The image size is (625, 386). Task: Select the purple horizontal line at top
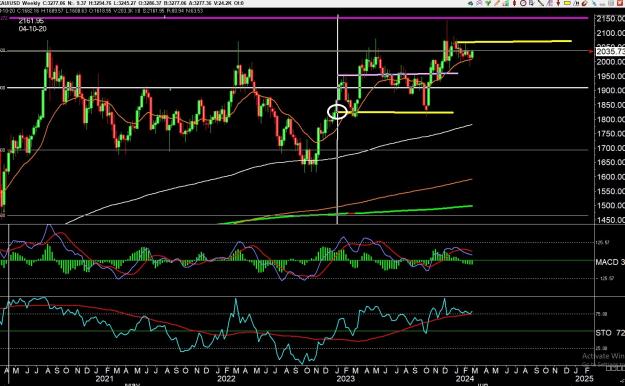click(299, 18)
